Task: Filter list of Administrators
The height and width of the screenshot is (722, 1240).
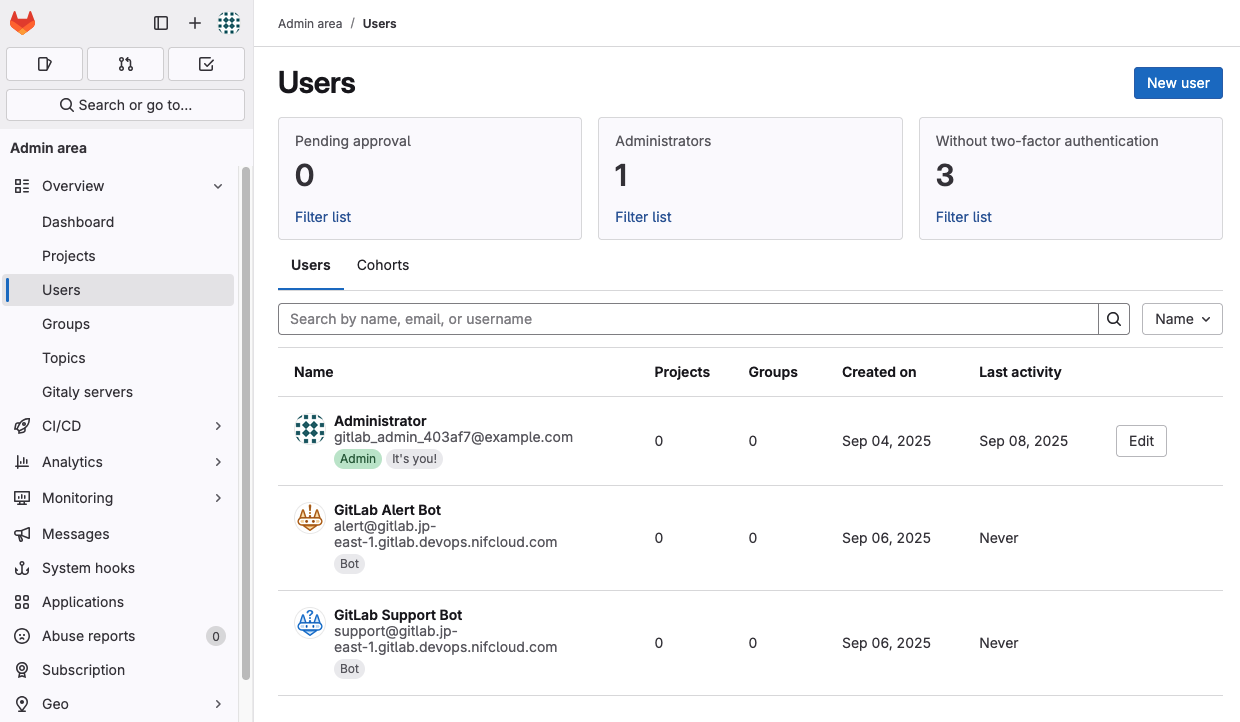Action: click(x=643, y=217)
